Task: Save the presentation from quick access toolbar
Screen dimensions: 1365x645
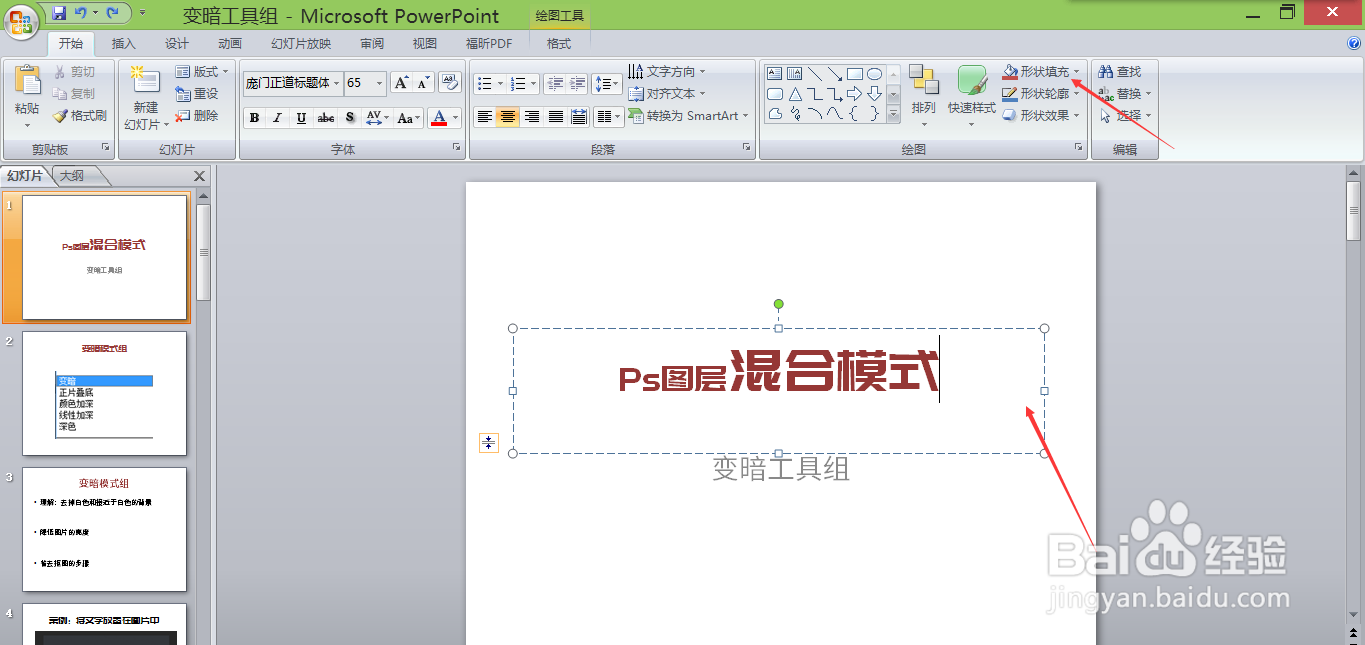Action: coord(58,13)
